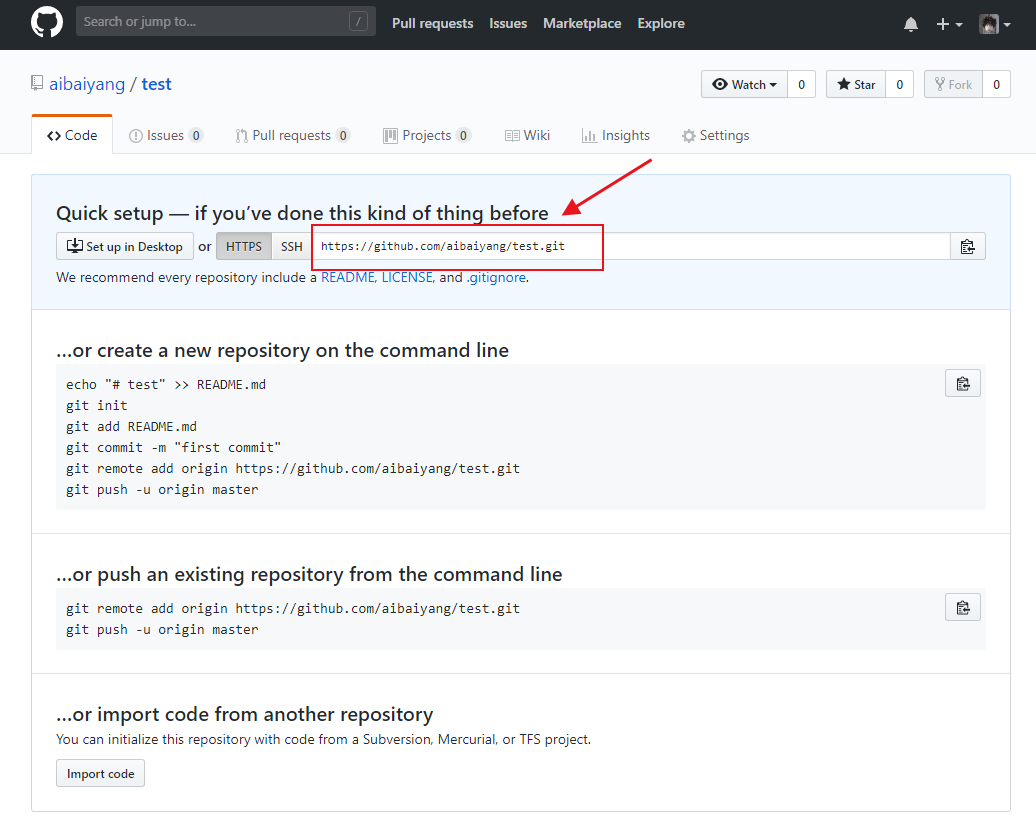Click the Import code button
1036x832 pixels.
coord(100,774)
